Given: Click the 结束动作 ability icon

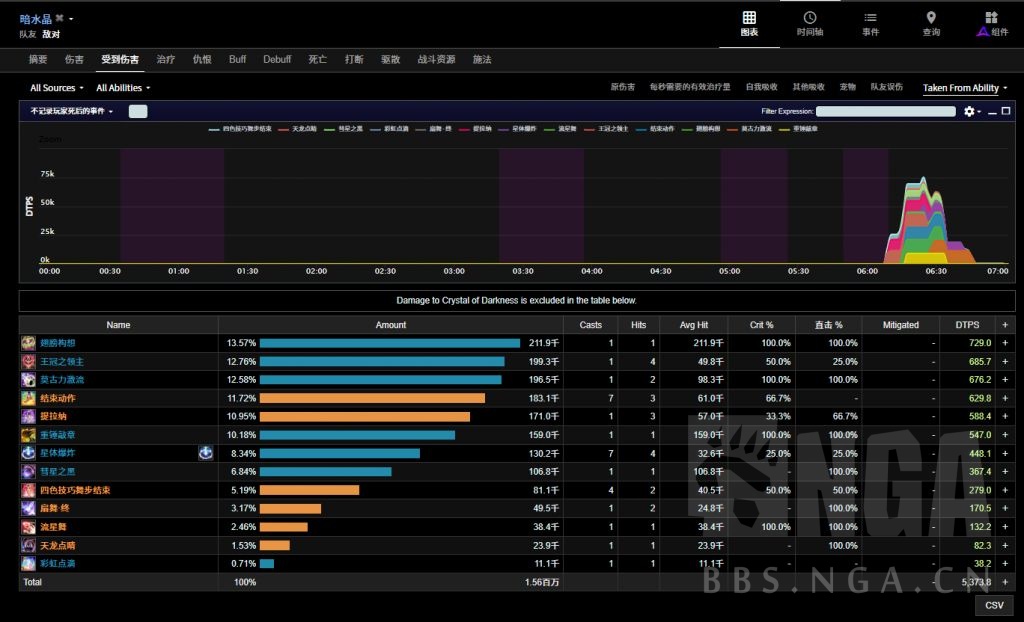Looking at the screenshot, I should click(x=28, y=398).
